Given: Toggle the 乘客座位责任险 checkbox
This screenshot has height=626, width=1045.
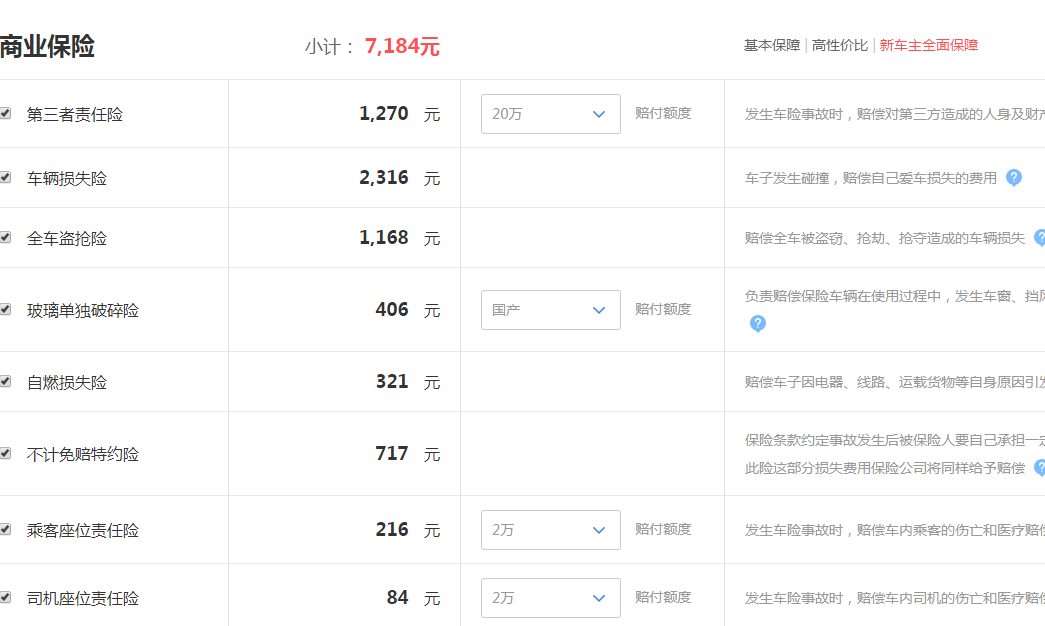Looking at the screenshot, I should point(5,529).
